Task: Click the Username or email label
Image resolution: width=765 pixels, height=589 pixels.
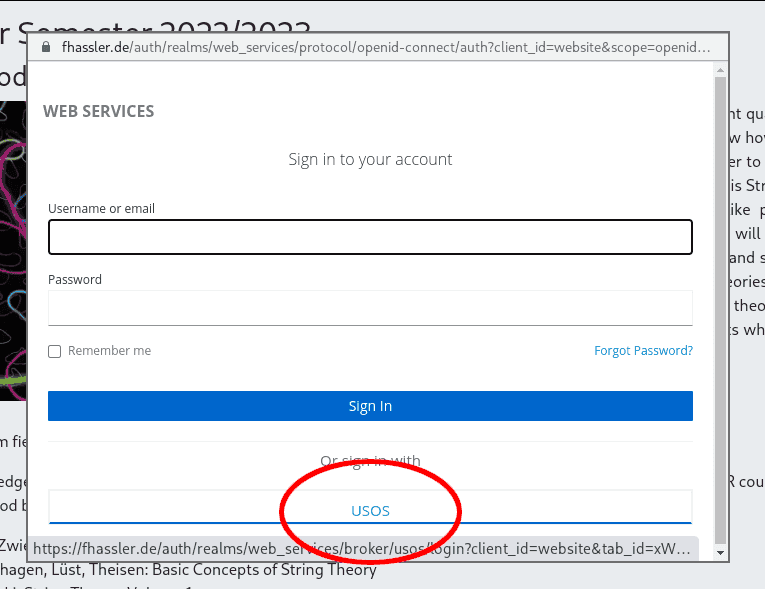Action: 101,208
